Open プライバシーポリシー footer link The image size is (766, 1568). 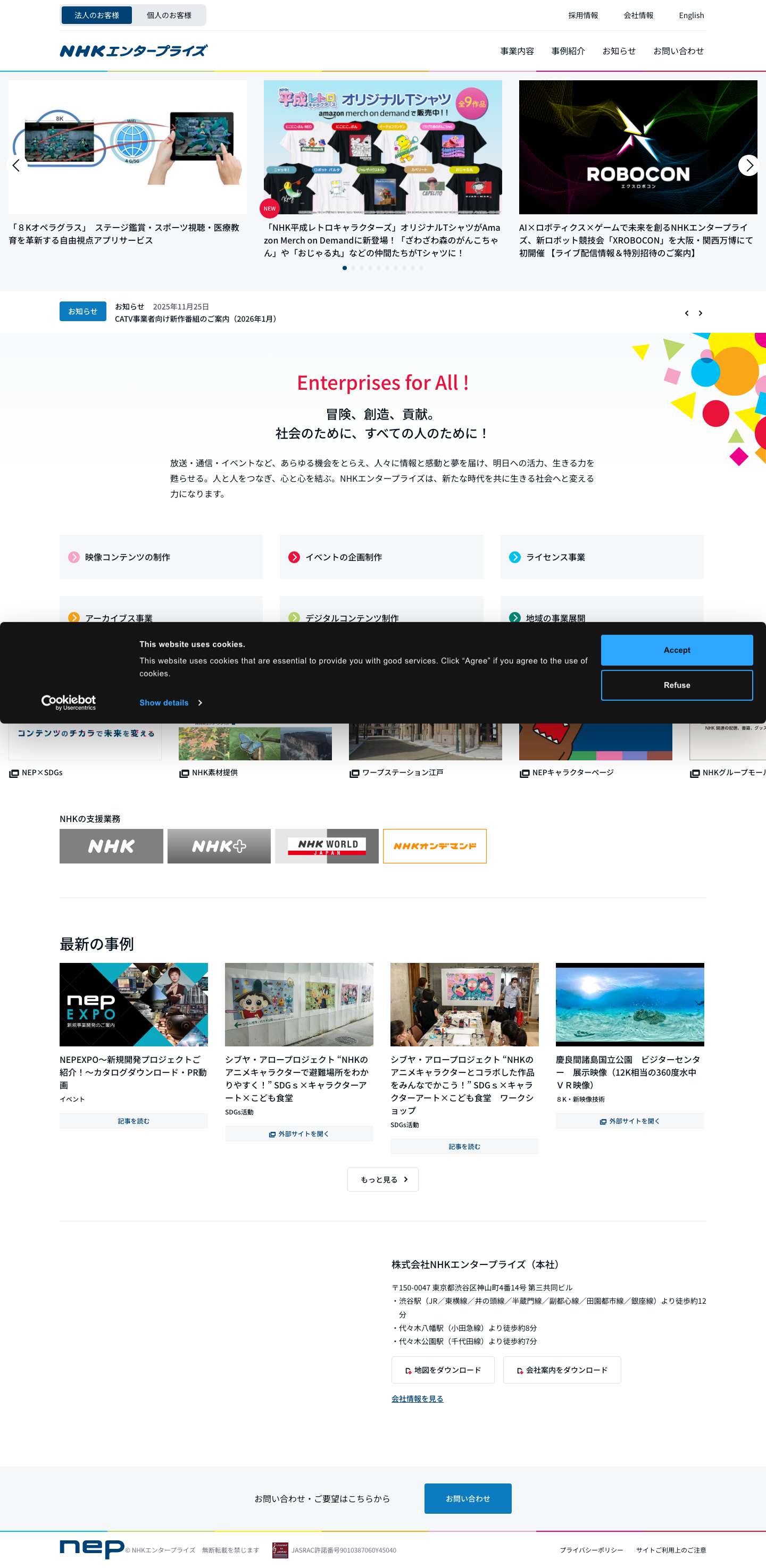[591, 1550]
